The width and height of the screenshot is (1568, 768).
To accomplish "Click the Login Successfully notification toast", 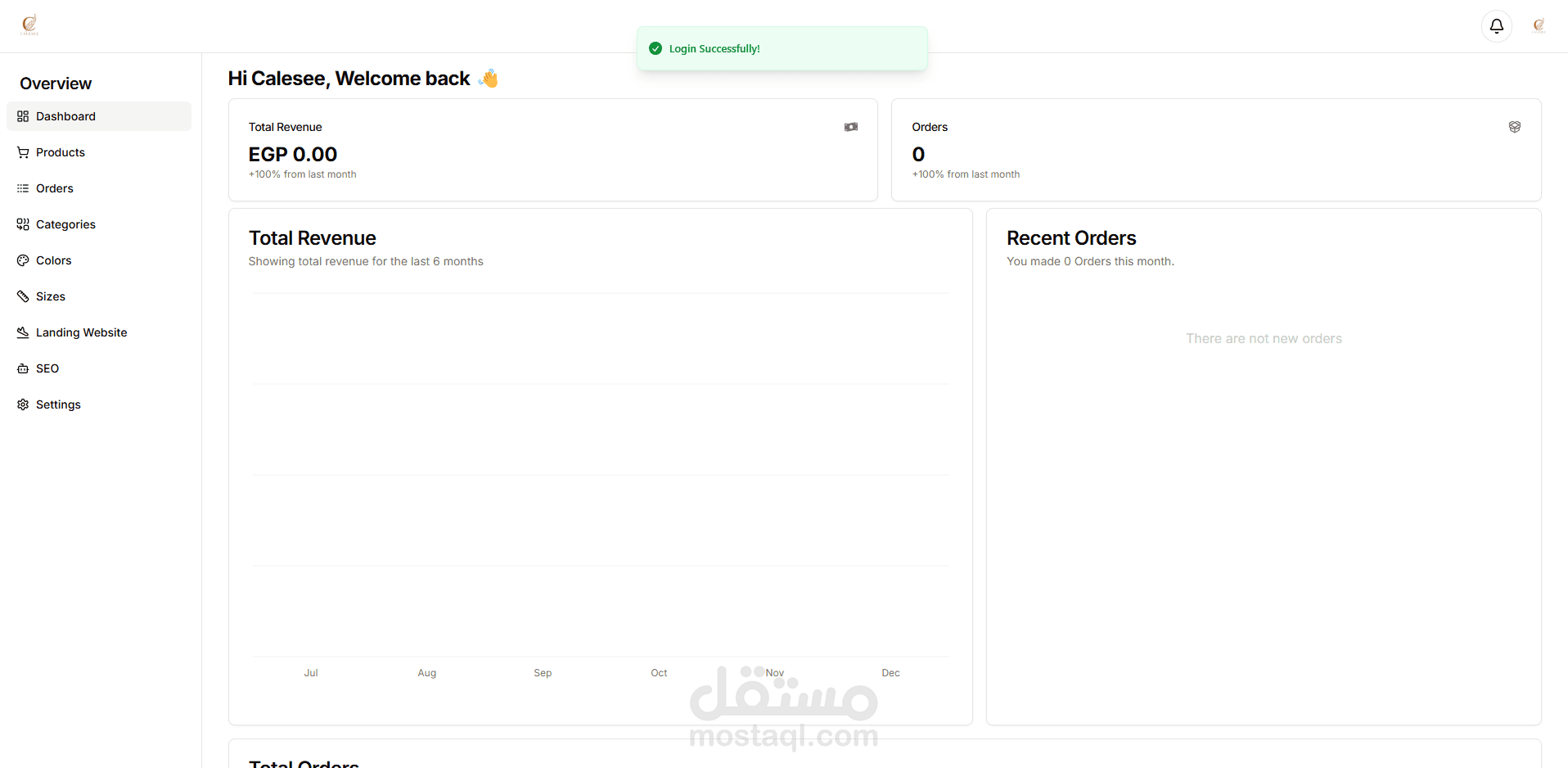I will [782, 48].
